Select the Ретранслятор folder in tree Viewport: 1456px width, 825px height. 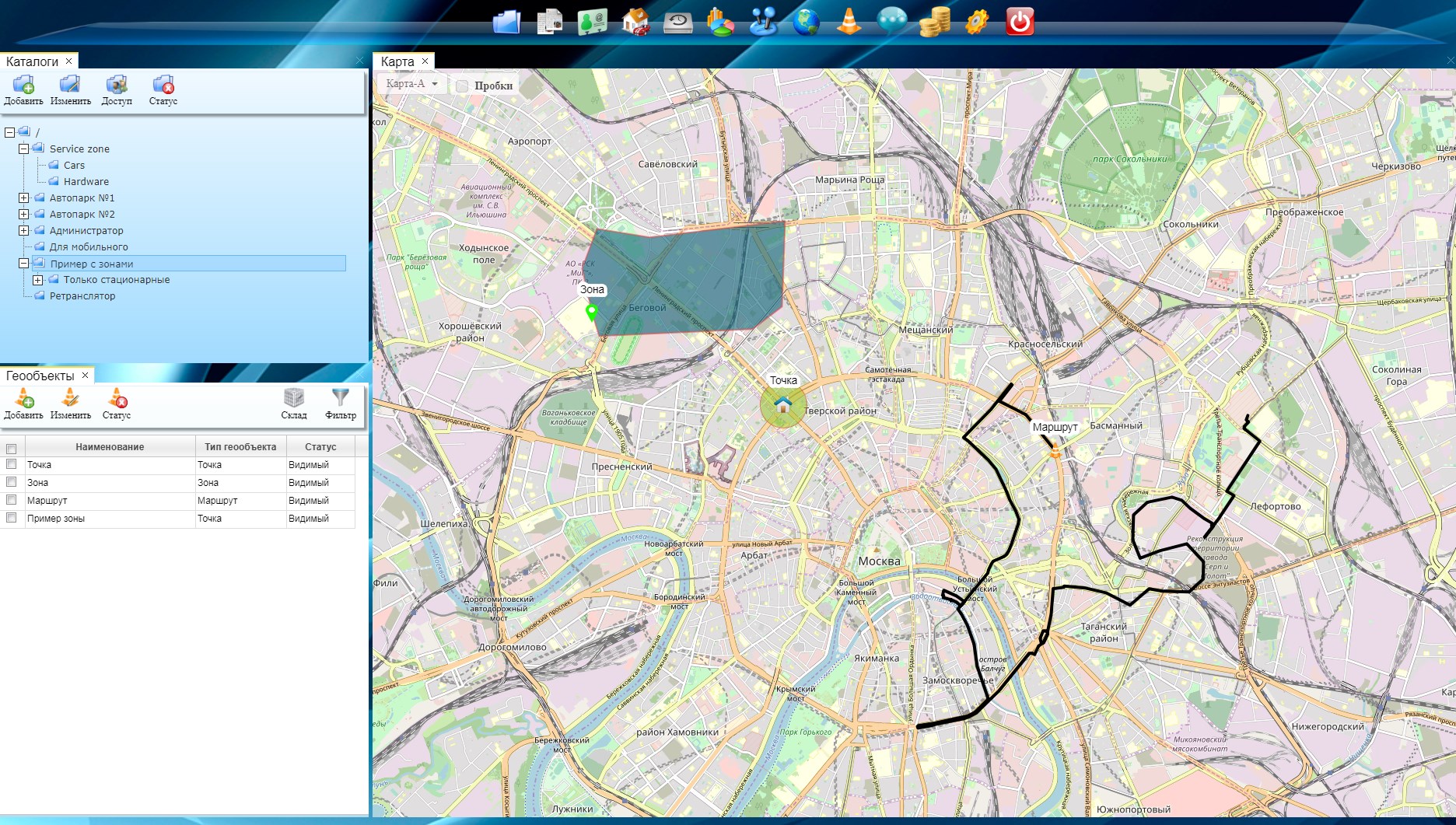82,296
